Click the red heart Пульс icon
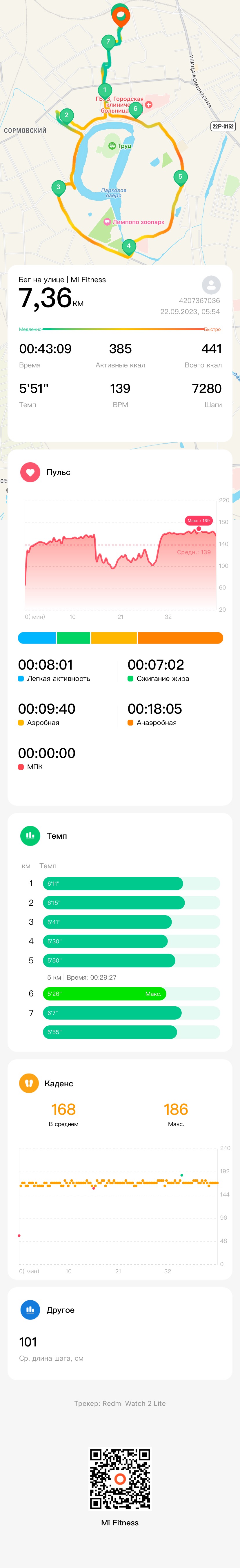This screenshot has width=240, height=1568. (30, 472)
